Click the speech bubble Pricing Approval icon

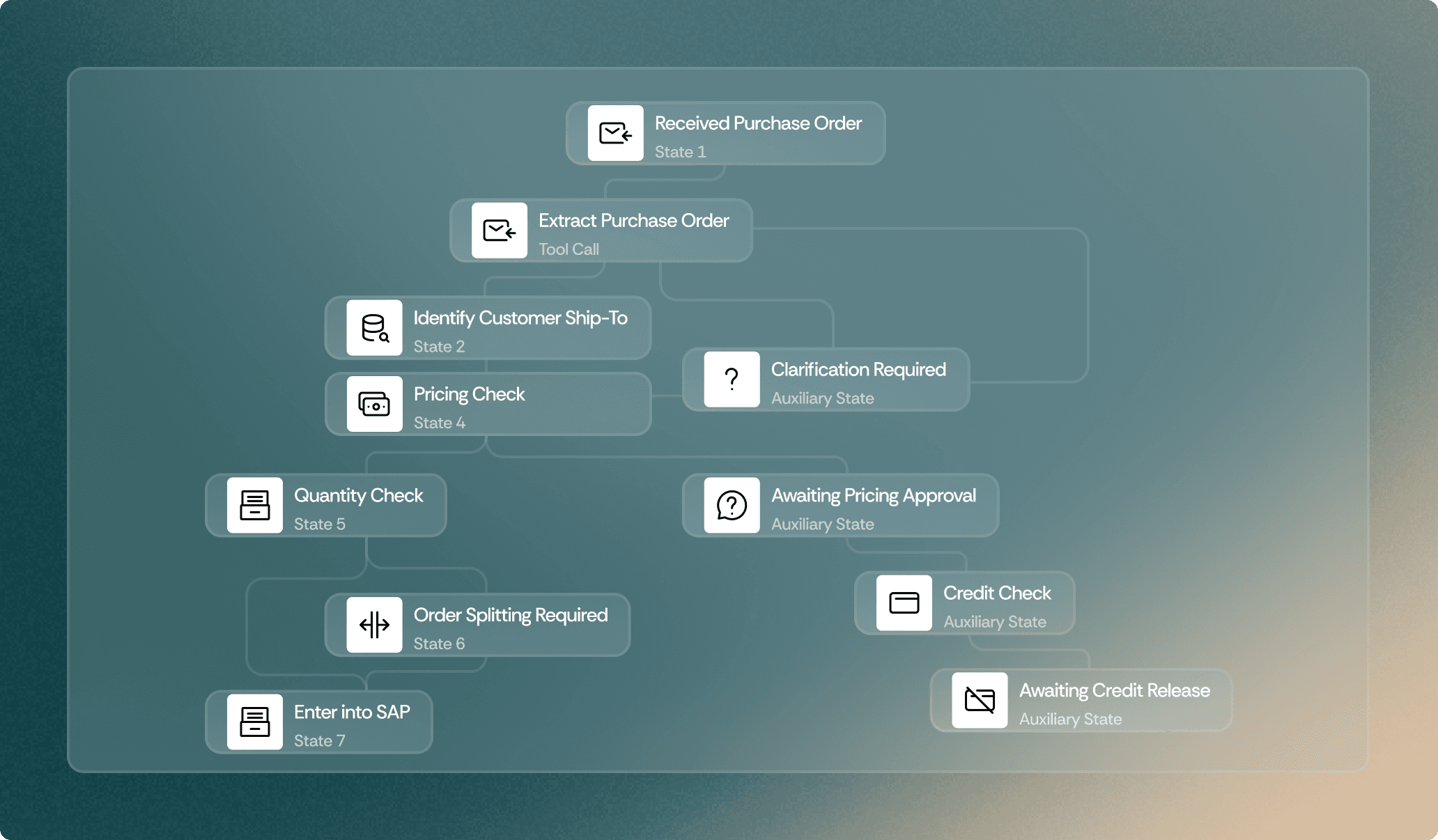coord(732,505)
